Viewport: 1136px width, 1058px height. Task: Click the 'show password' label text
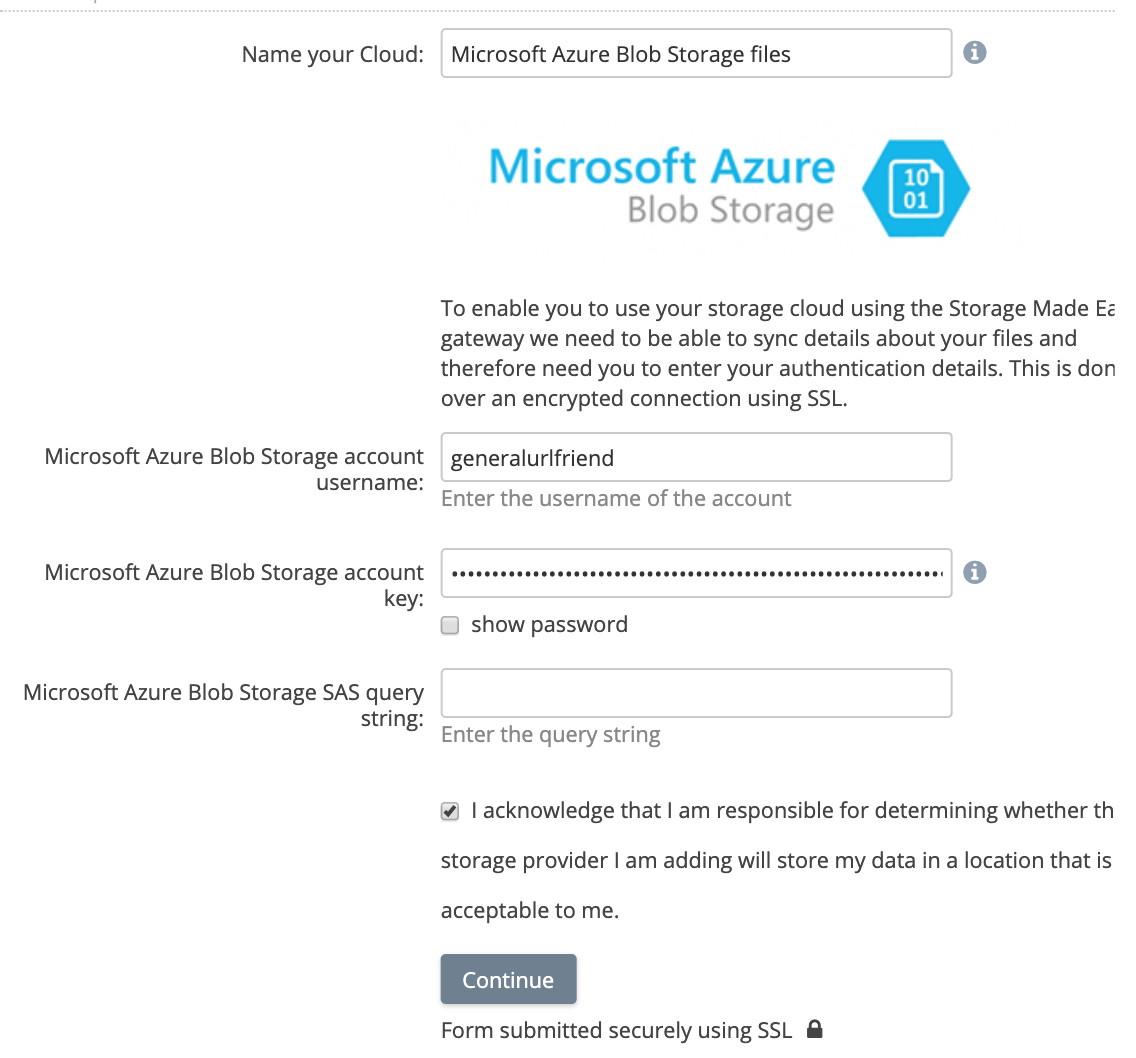pos(549,625)
